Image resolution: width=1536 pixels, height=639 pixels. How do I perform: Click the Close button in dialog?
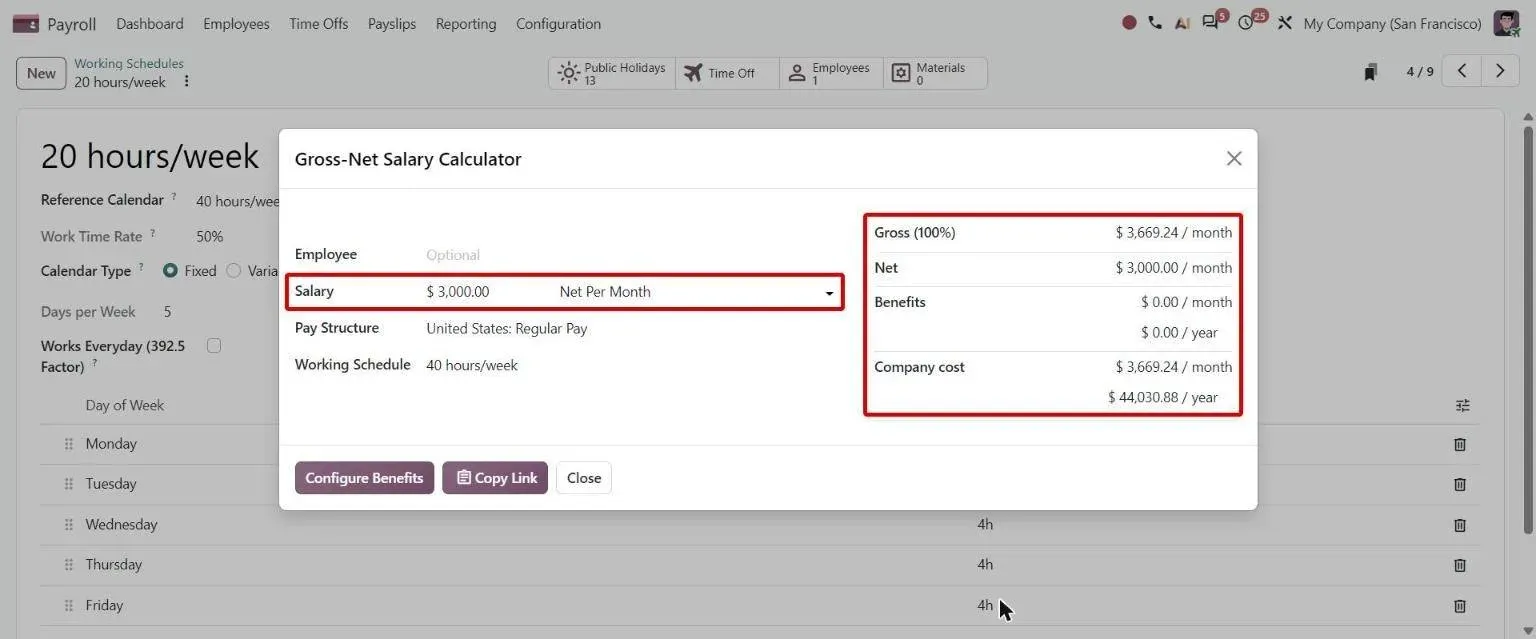[x=584, y=478]
